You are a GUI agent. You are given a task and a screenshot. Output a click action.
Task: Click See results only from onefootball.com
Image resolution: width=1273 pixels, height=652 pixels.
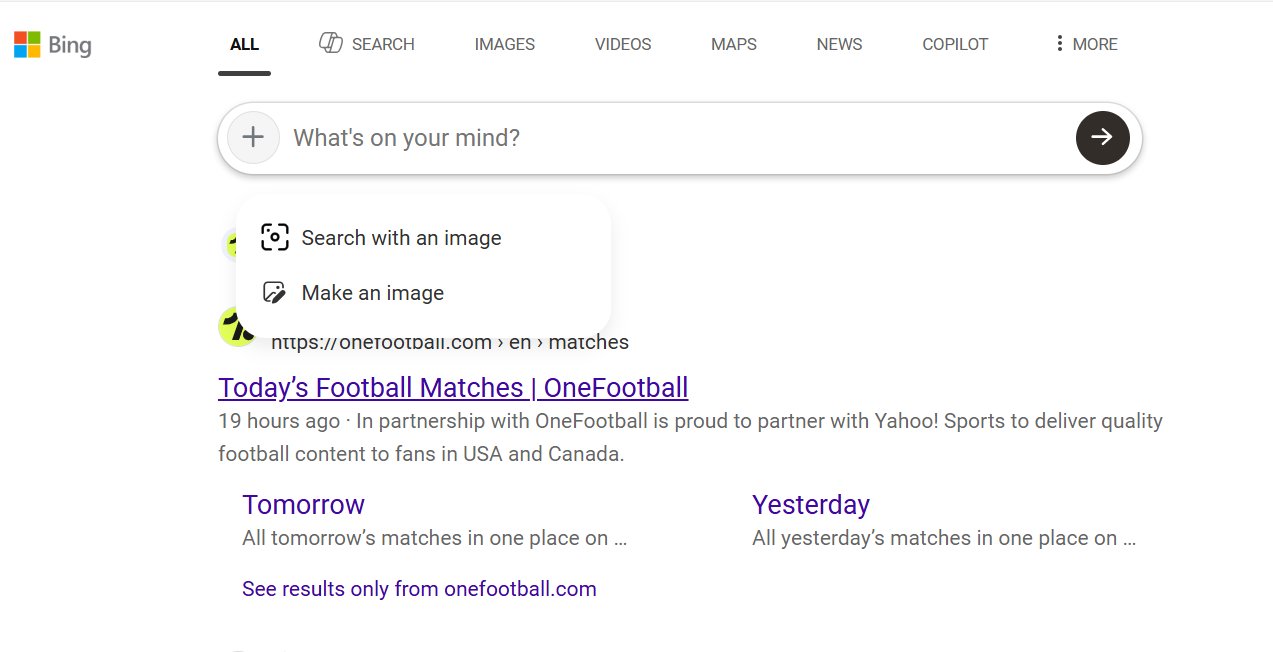[x=419, y=588]
